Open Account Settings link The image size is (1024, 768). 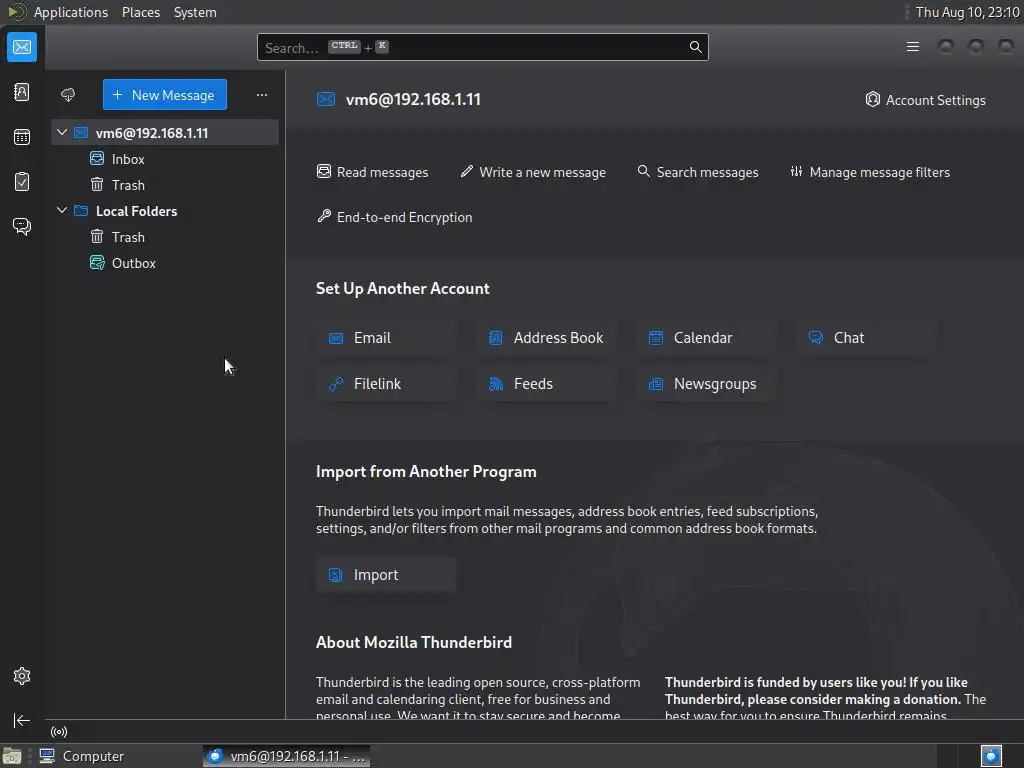tap(925, 100)
